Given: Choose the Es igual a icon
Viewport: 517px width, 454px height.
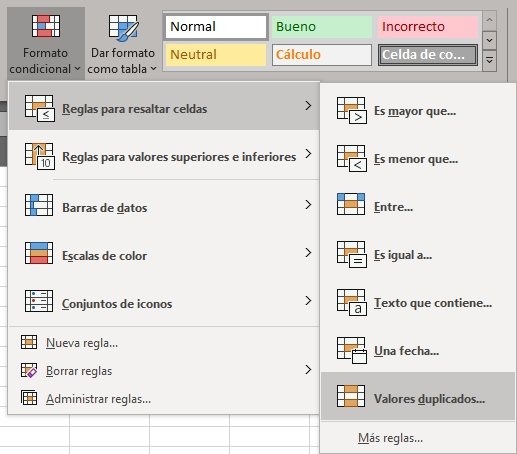Looking at the screenshot, I should [352, 255].
